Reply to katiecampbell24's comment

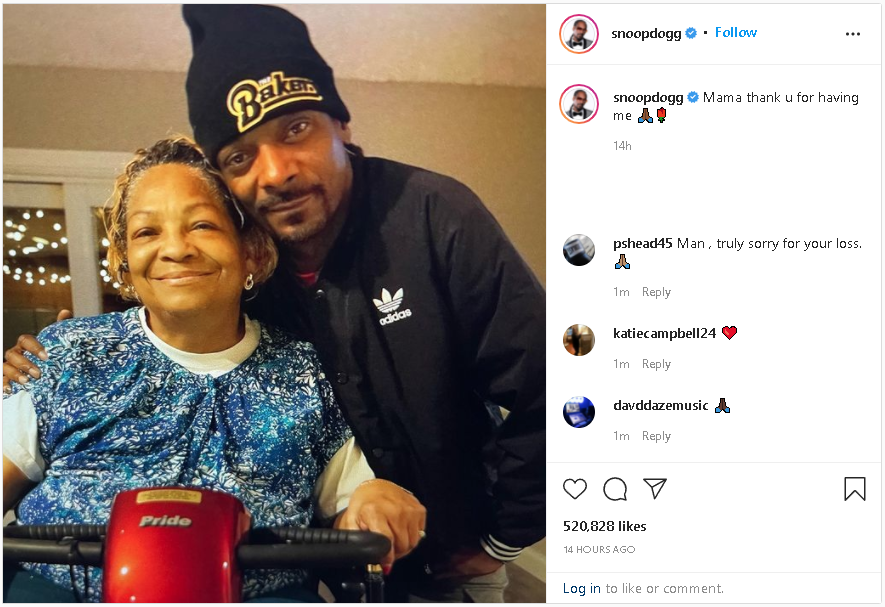656,364
